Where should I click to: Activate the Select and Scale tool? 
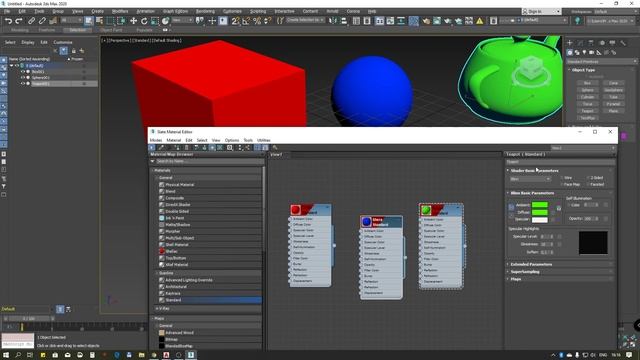[155, 21]
